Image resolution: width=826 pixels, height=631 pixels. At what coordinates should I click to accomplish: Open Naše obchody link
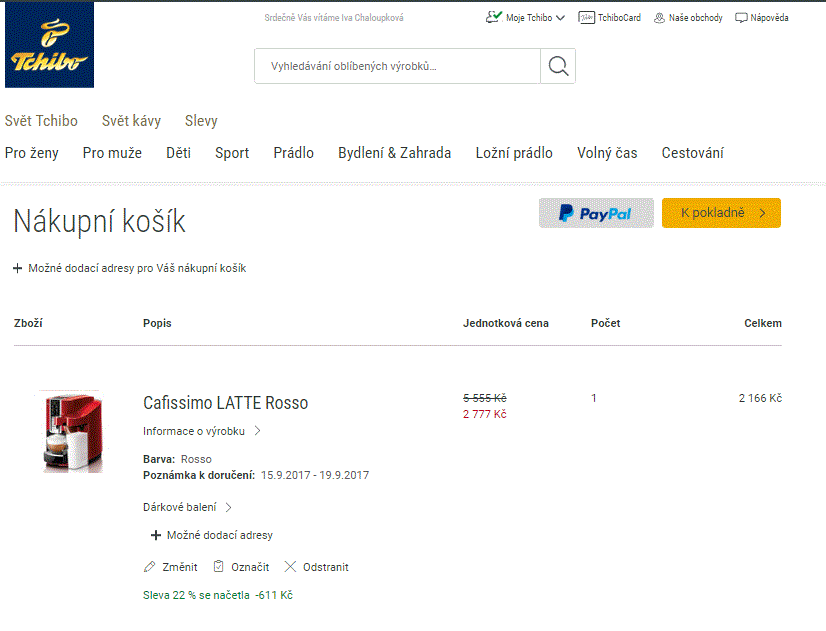(x=695, y=17)
